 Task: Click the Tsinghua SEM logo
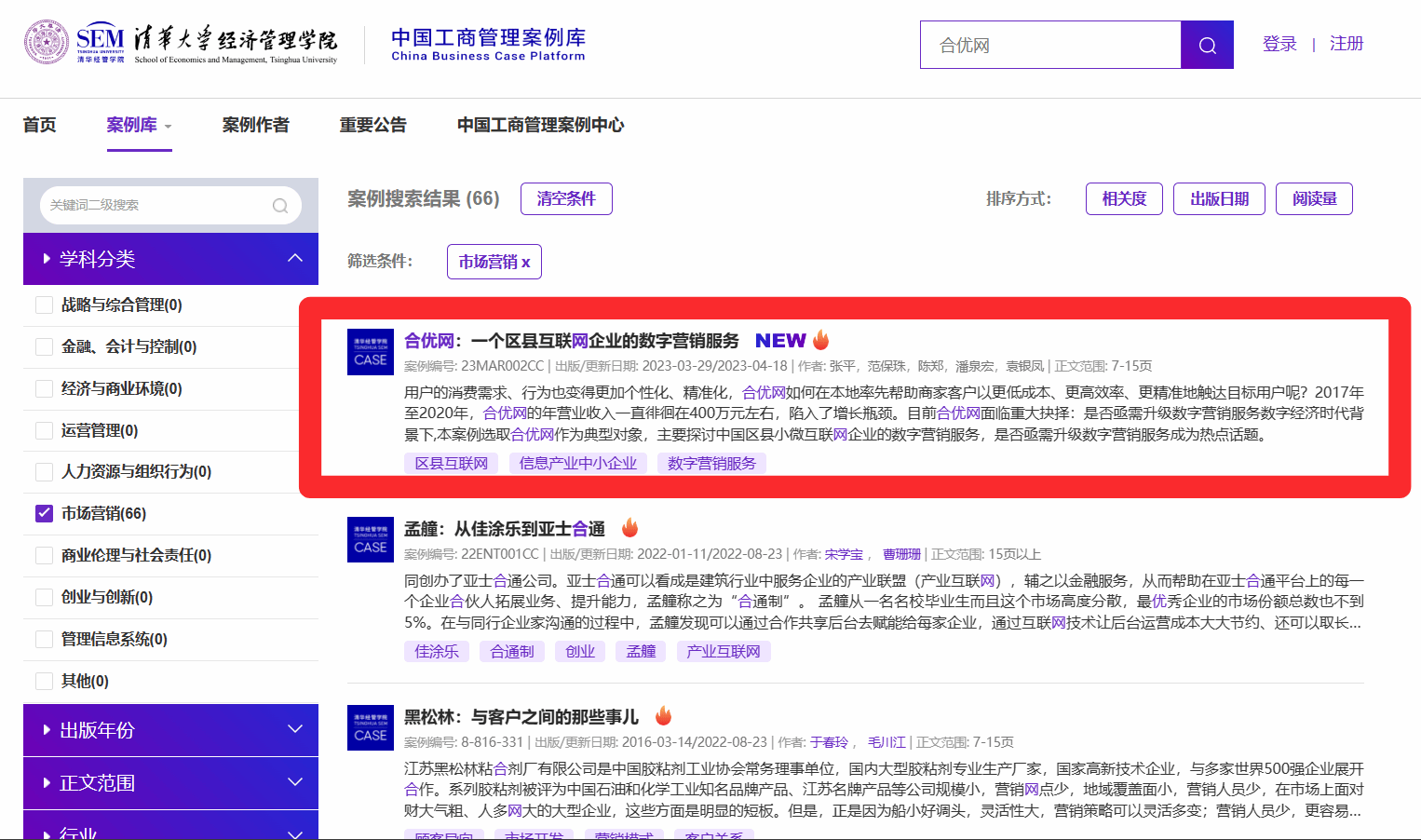pos(181,43)
